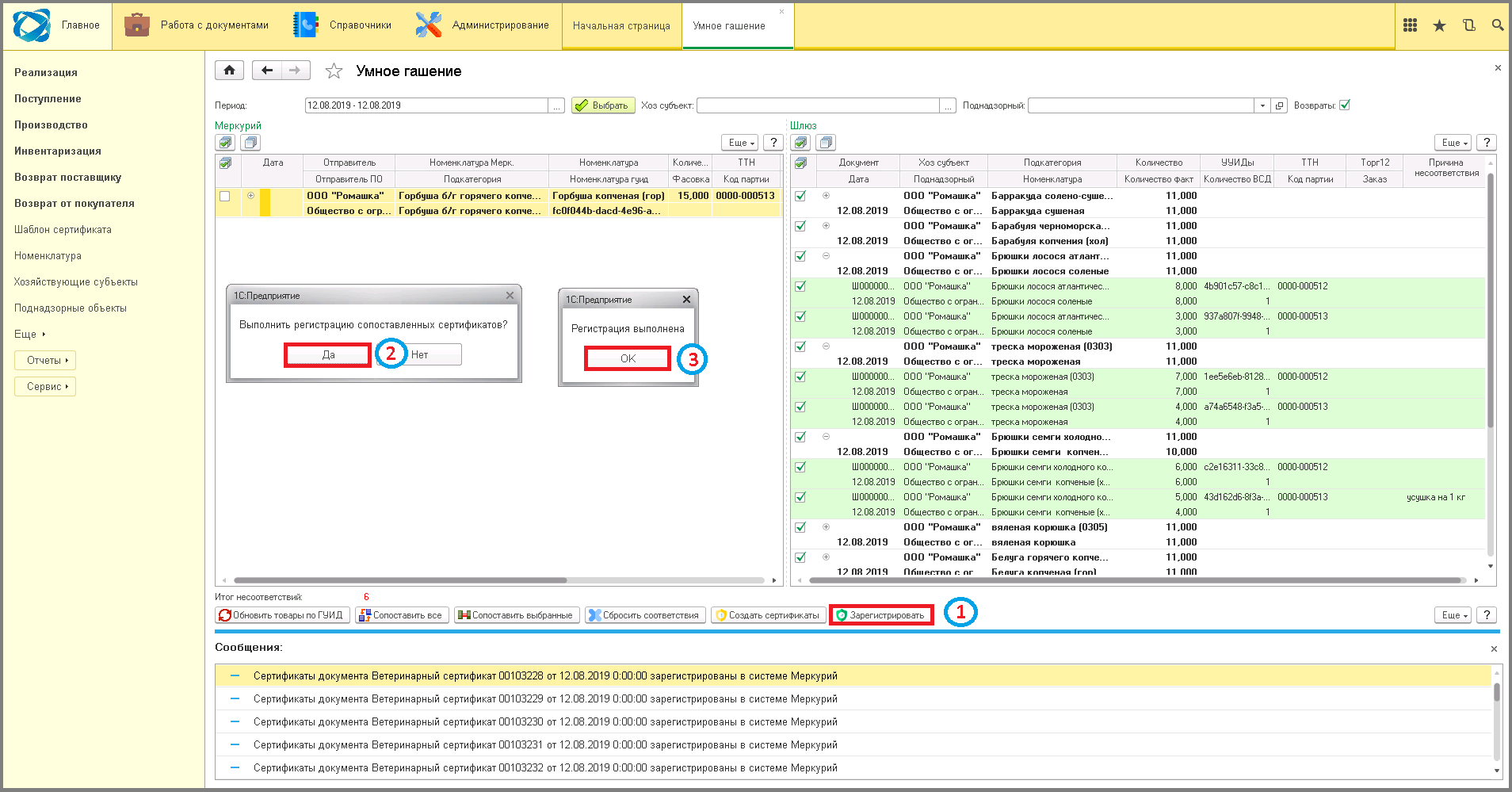Click the Справочники phonebook icon
1512x792 pixels.
point(305,25)
